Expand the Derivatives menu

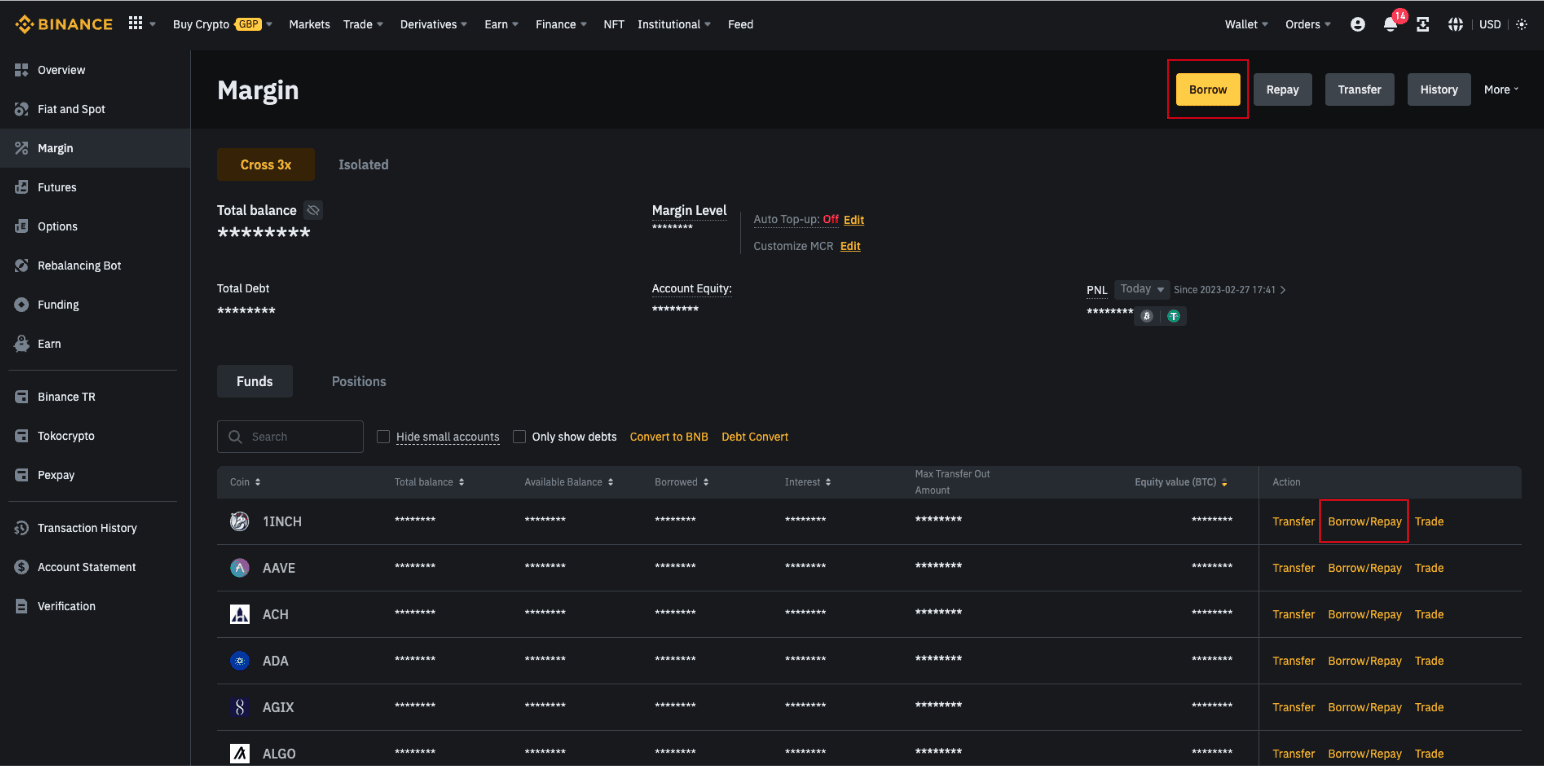[x=434, y=24]
